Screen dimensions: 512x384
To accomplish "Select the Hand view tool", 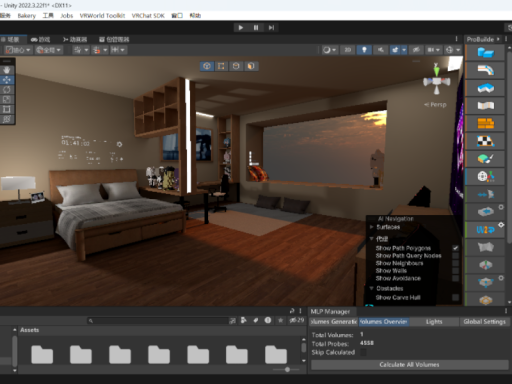I will point(7,70).
